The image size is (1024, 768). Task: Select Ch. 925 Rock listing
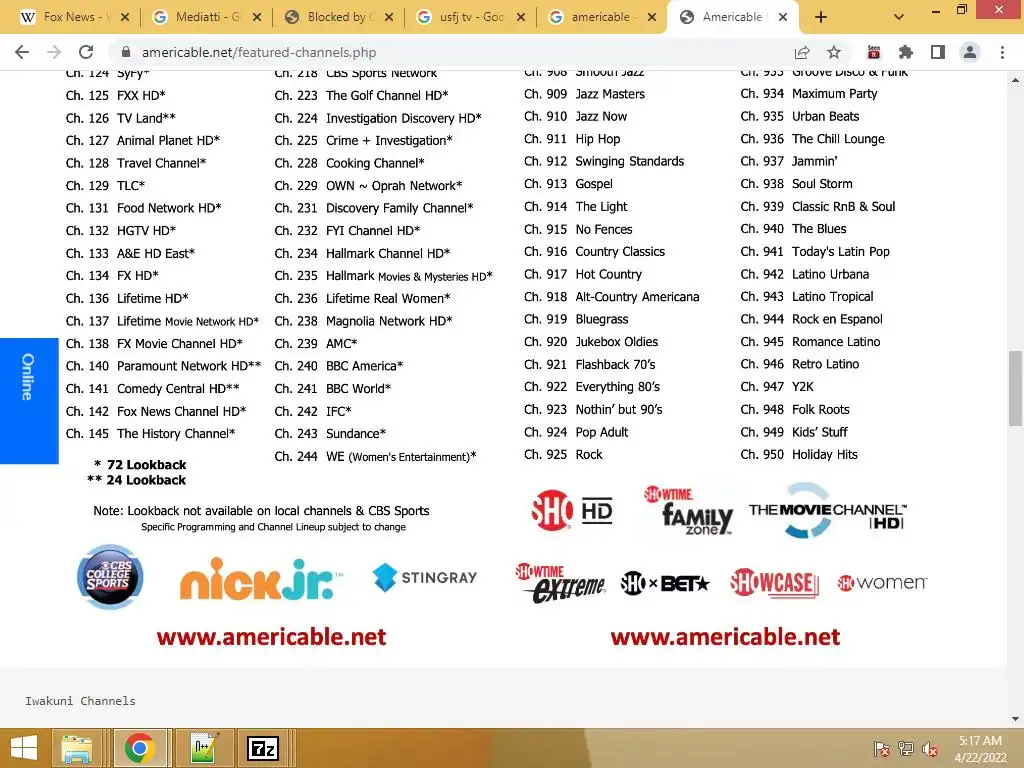(563, 455)
